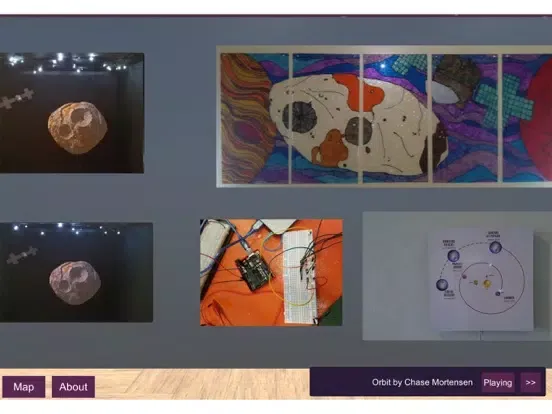Viewport: 552px width, 414px height.
Task: Open the orbit diagram poster artwork
Action: tap(457, 276)
